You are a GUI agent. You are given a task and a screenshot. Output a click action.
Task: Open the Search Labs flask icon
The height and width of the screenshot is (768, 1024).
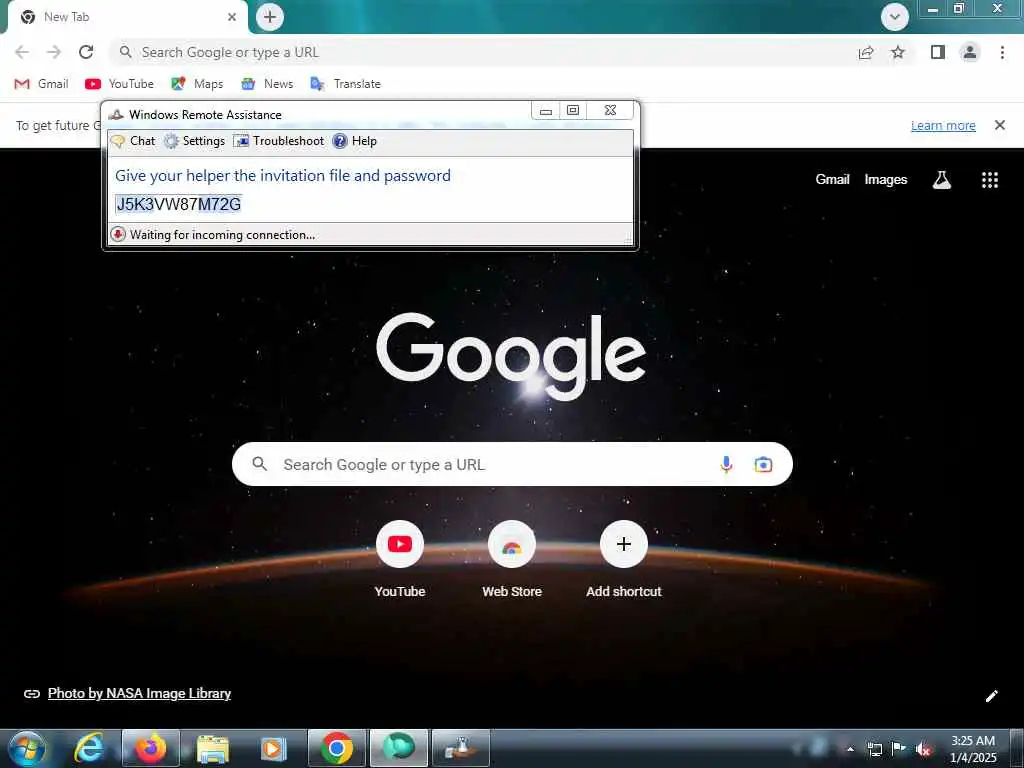(941, 180)
